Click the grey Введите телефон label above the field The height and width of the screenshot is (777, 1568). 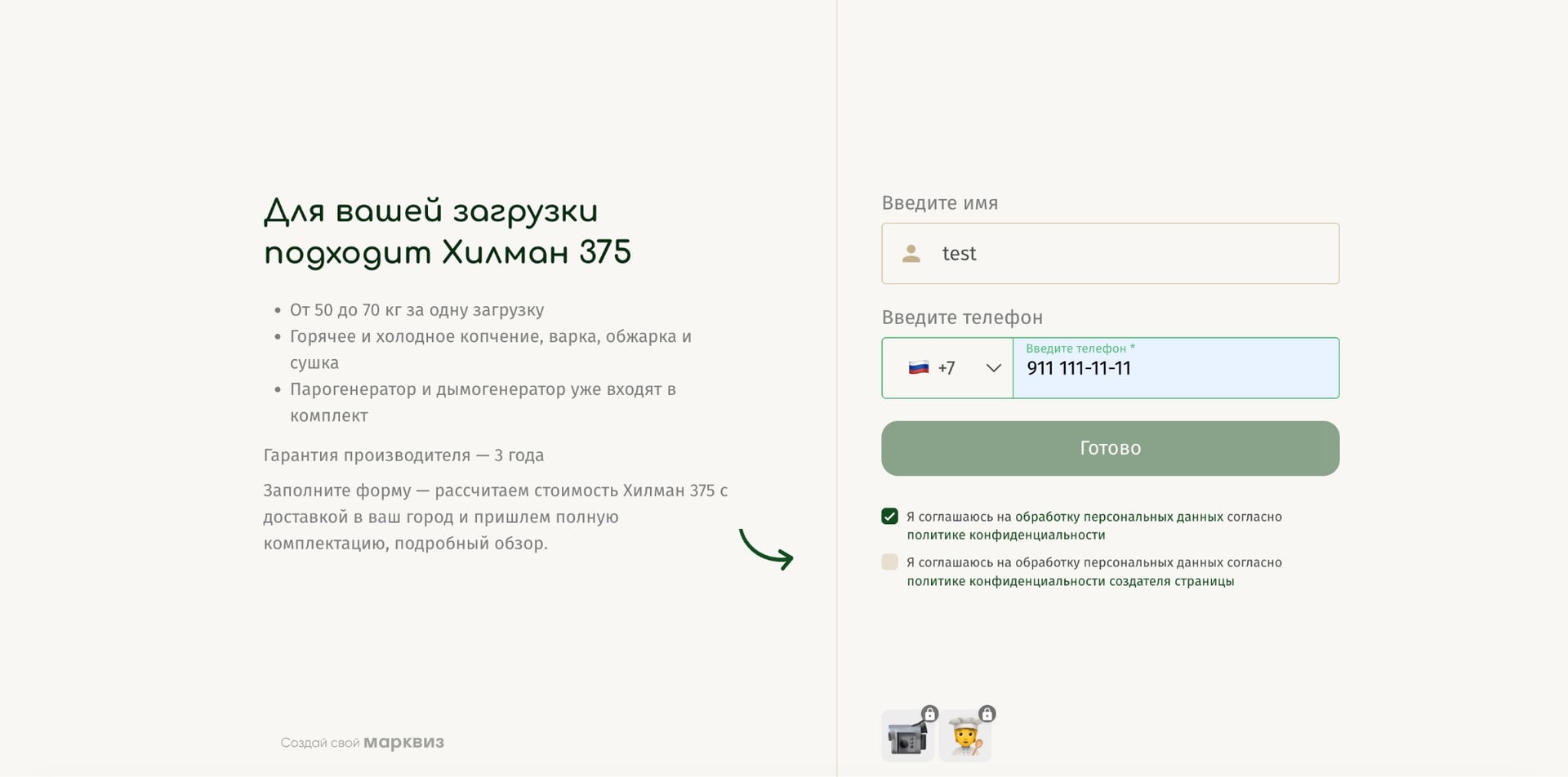pos(962,317)
